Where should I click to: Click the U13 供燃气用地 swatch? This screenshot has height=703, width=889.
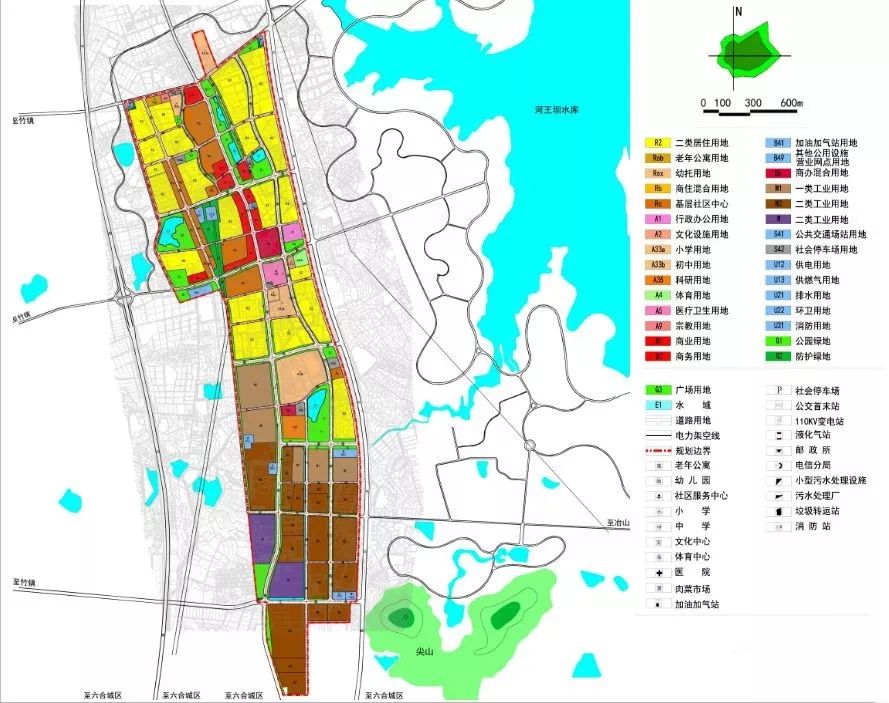(x=779, y=280)
